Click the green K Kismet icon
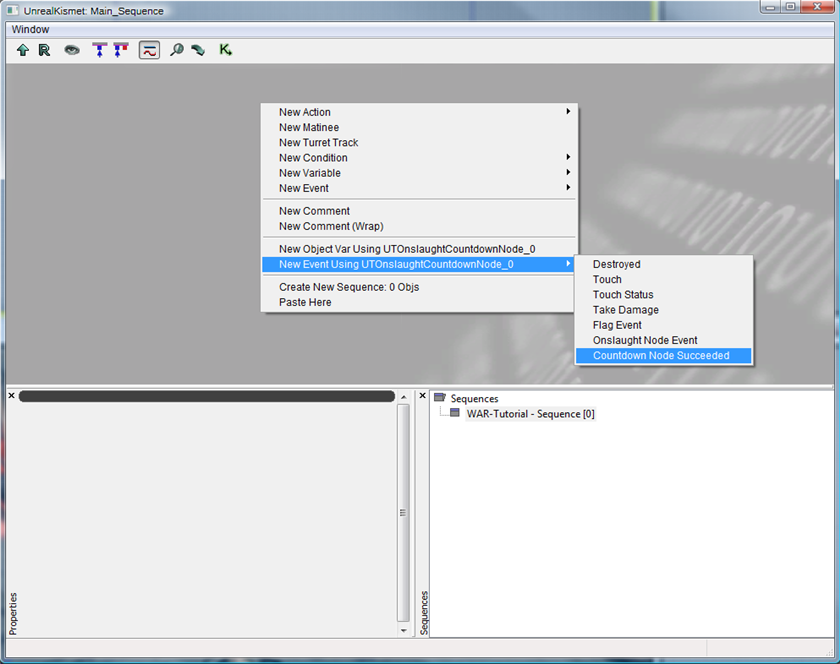Viewport: 840px width, 664px height. pyautogui.click(x=226, y=50)
